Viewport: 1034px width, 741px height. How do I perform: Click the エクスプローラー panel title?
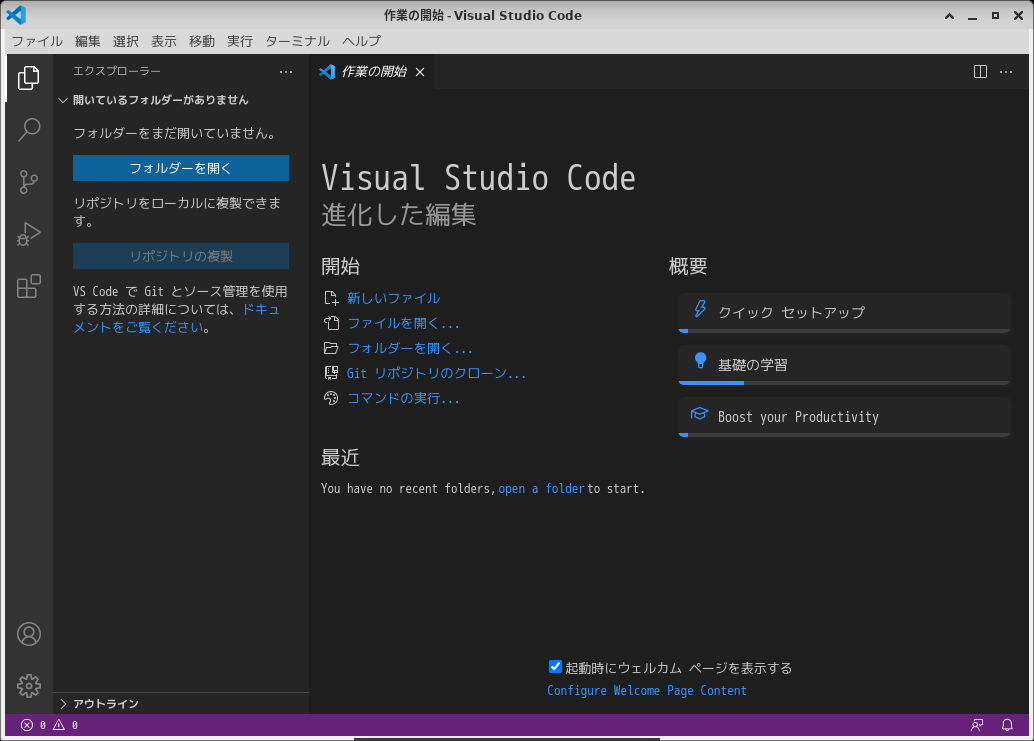click(x=117, y=71)
